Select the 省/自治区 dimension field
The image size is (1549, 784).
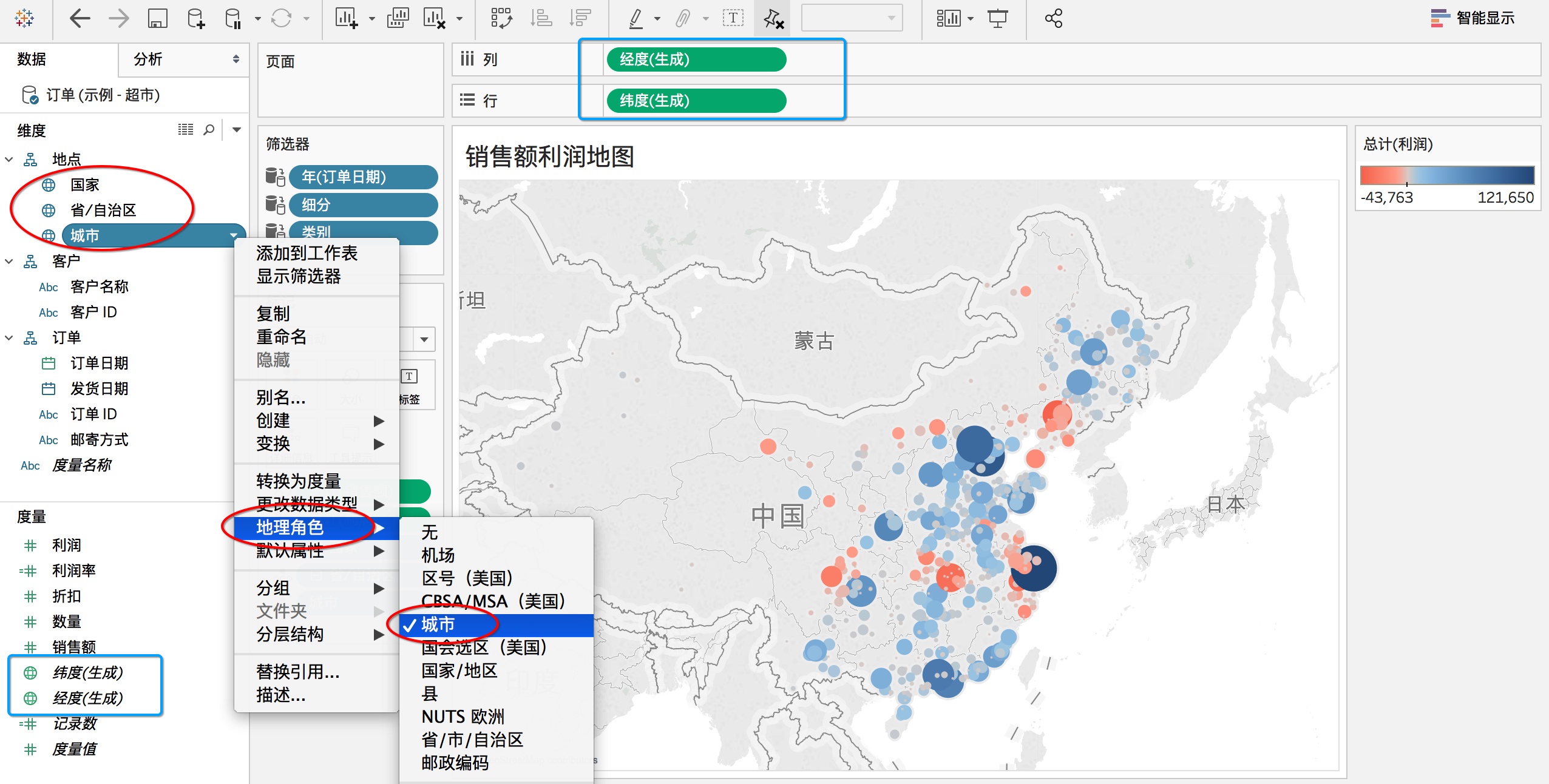click(103, 211)
